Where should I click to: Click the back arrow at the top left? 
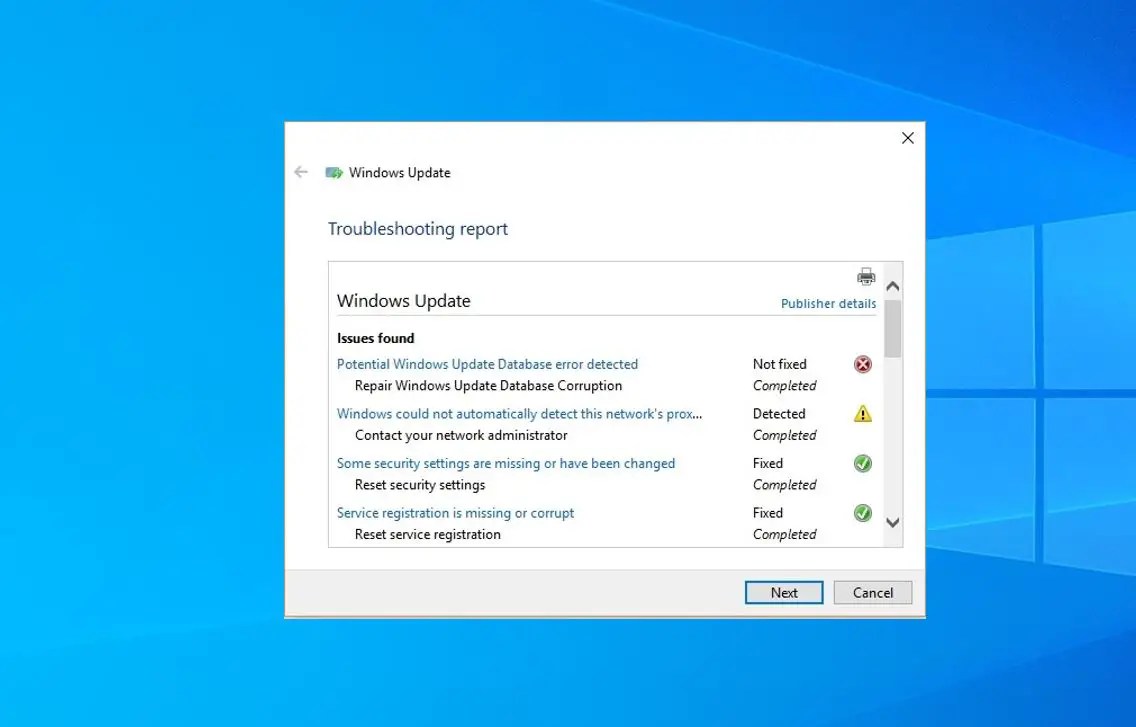(300, 171)
